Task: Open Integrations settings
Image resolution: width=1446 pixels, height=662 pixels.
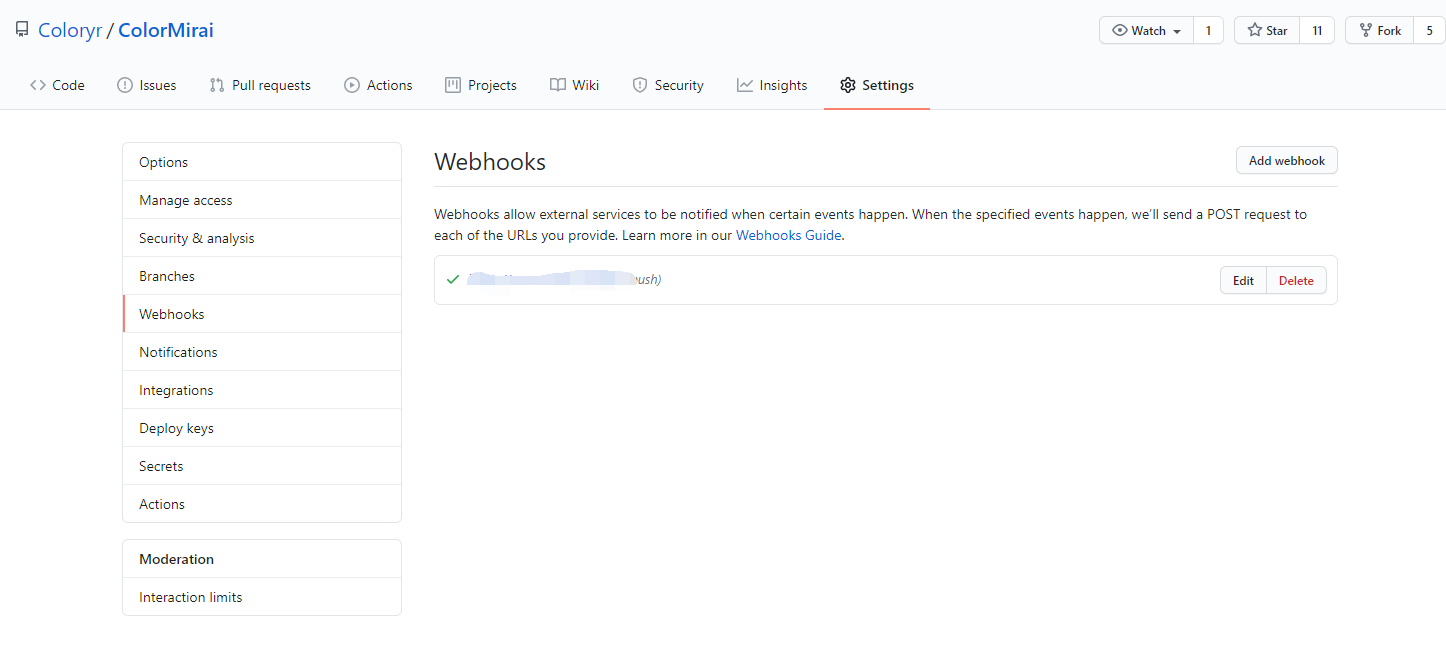Action: (x=262, y=390)
